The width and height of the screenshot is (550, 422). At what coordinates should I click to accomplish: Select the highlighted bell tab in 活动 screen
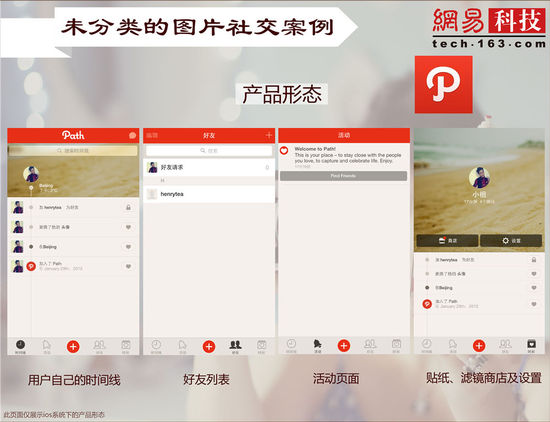click(317, 346)
